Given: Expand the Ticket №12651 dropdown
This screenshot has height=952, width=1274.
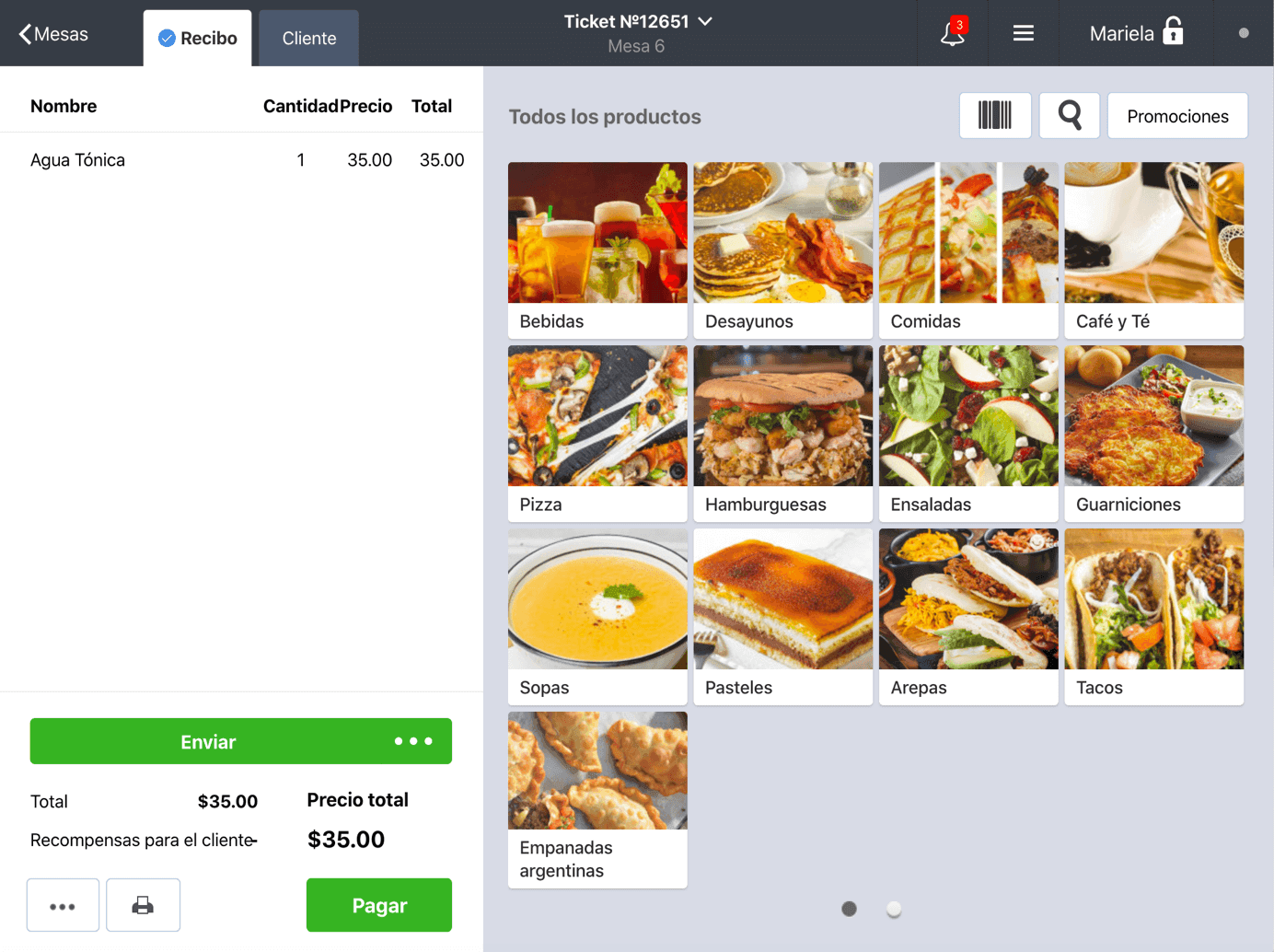Looking at the screenshot, I should point(637,21).
